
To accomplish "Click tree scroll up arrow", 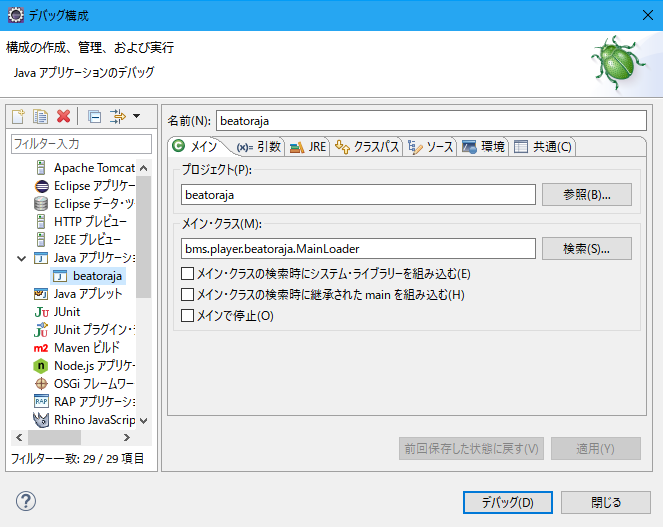I will tap(144, 168).
